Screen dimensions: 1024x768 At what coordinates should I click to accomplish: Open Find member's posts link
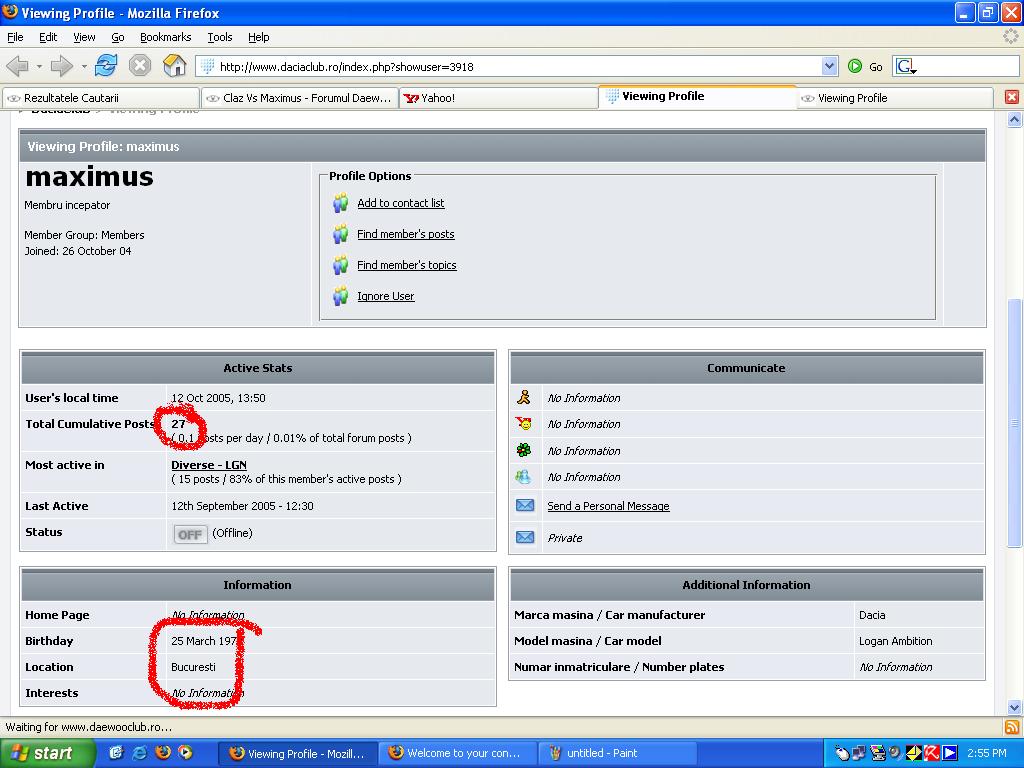(x=405, y=234)
